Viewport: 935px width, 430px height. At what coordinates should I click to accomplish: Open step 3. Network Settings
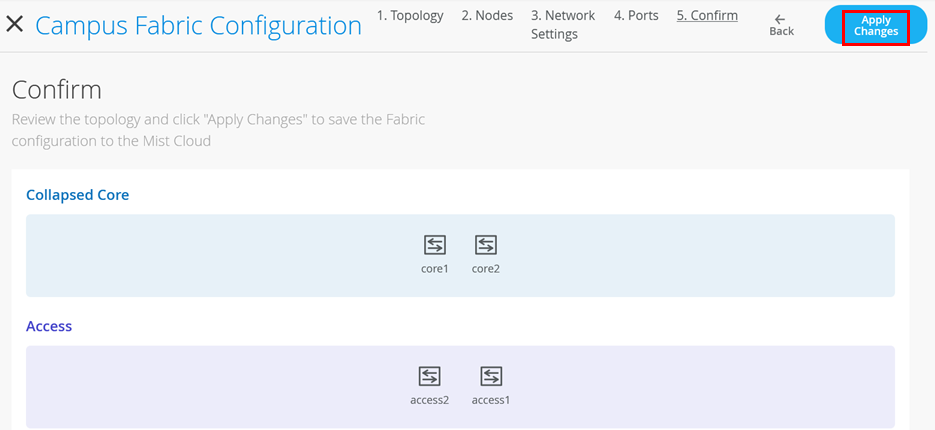coord(563,25)
